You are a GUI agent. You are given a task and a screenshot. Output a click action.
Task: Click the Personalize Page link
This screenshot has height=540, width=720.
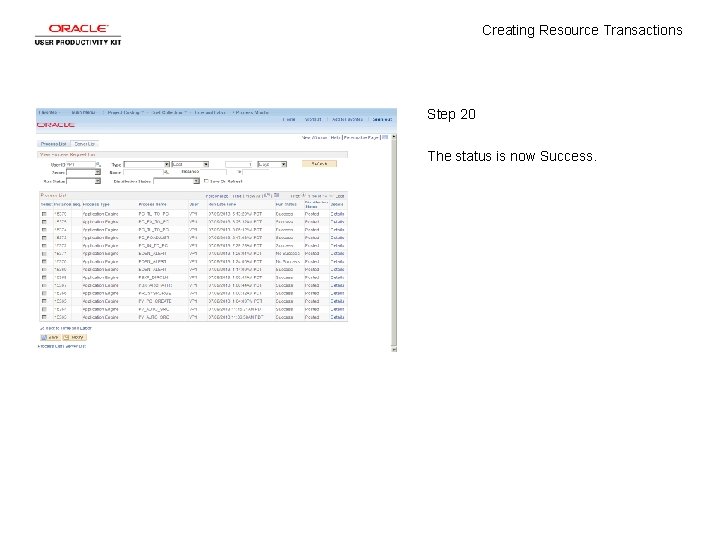point(361,137)
